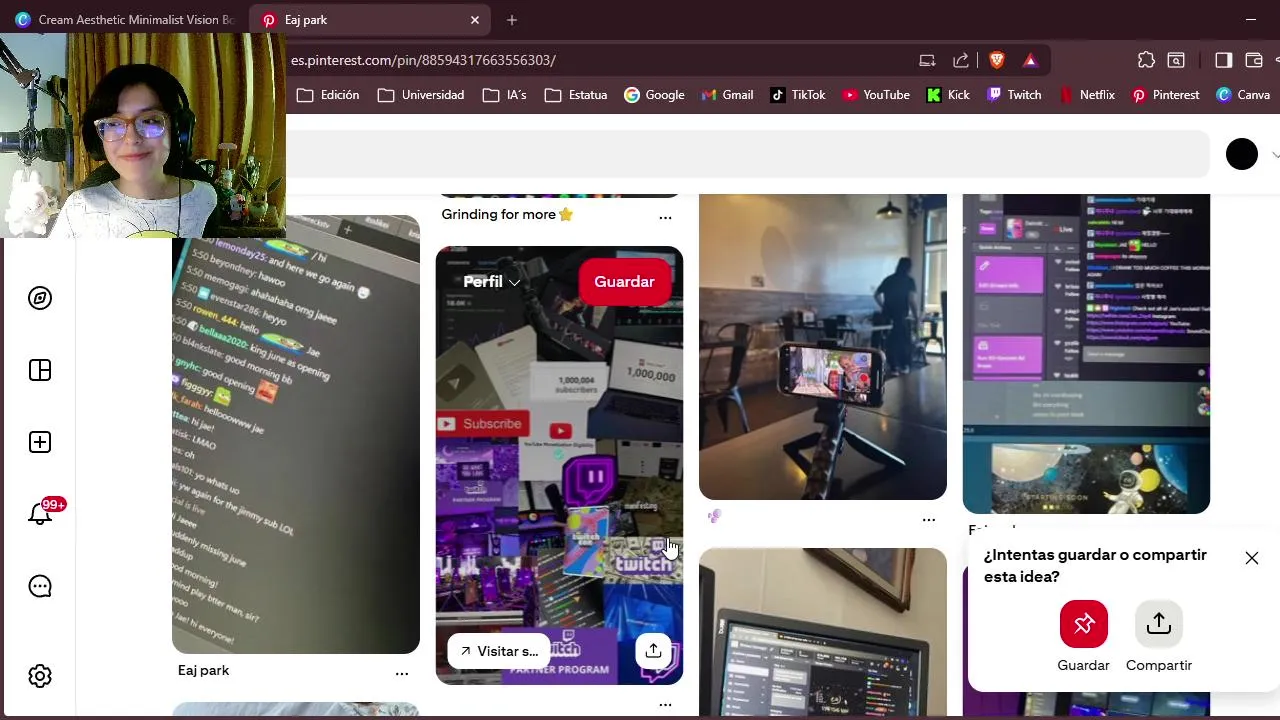The height and width of the screenshot is (720, 1280).
Task: Close the Eaj park tab
Action: click(475, 20)
